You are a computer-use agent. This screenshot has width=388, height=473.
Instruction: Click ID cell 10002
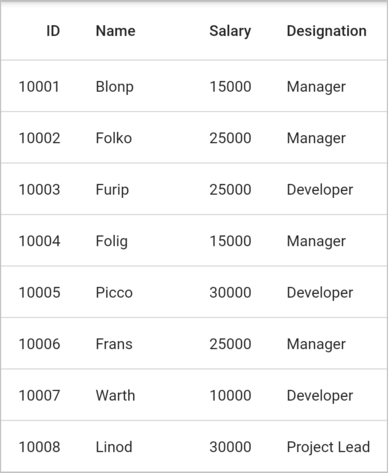point(39,138)
